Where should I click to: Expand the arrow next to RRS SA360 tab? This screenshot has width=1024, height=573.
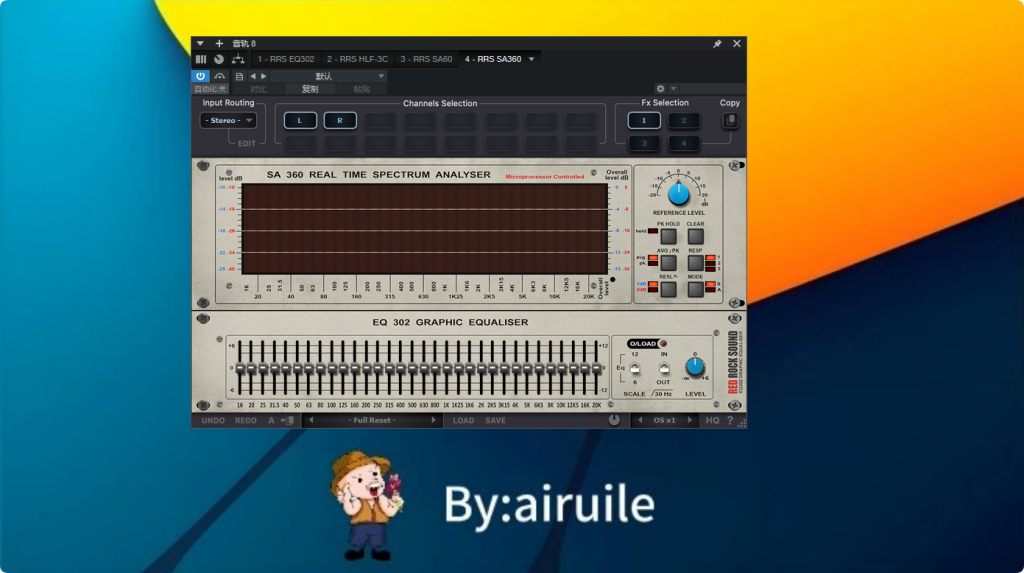[x=532, y=59]
